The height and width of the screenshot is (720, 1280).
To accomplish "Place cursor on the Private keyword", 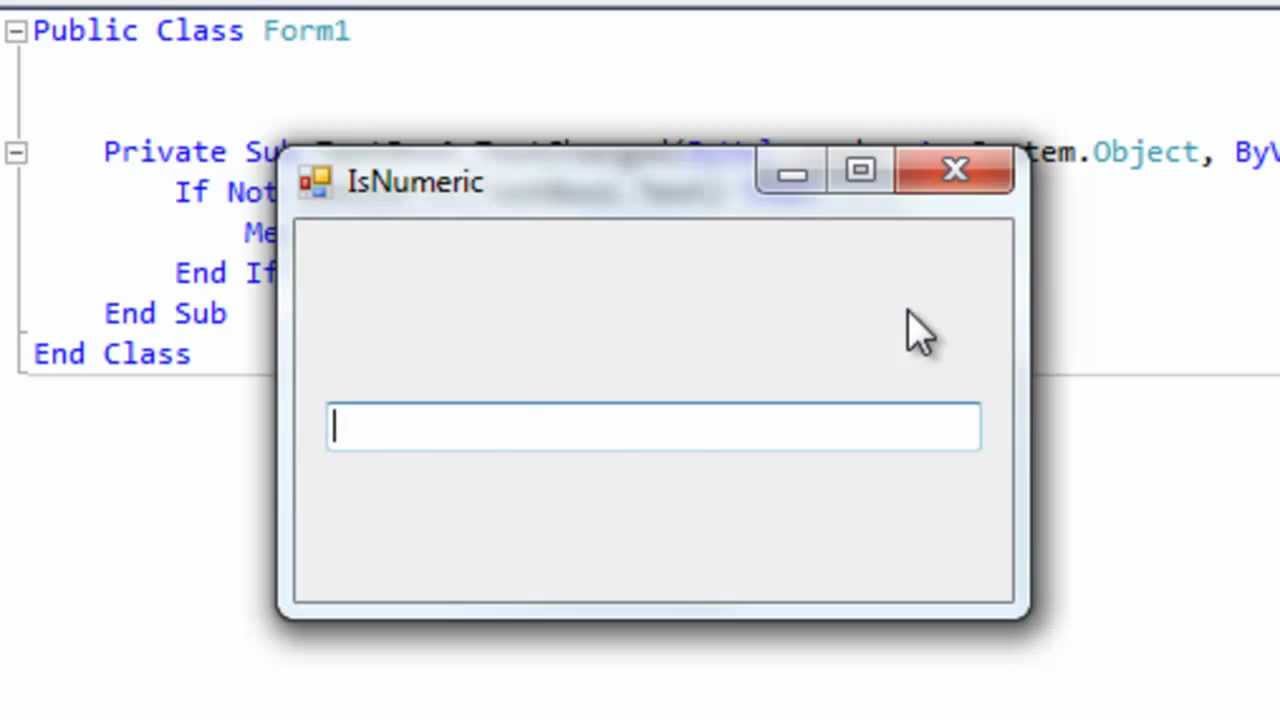I will (x=165, y=152).
